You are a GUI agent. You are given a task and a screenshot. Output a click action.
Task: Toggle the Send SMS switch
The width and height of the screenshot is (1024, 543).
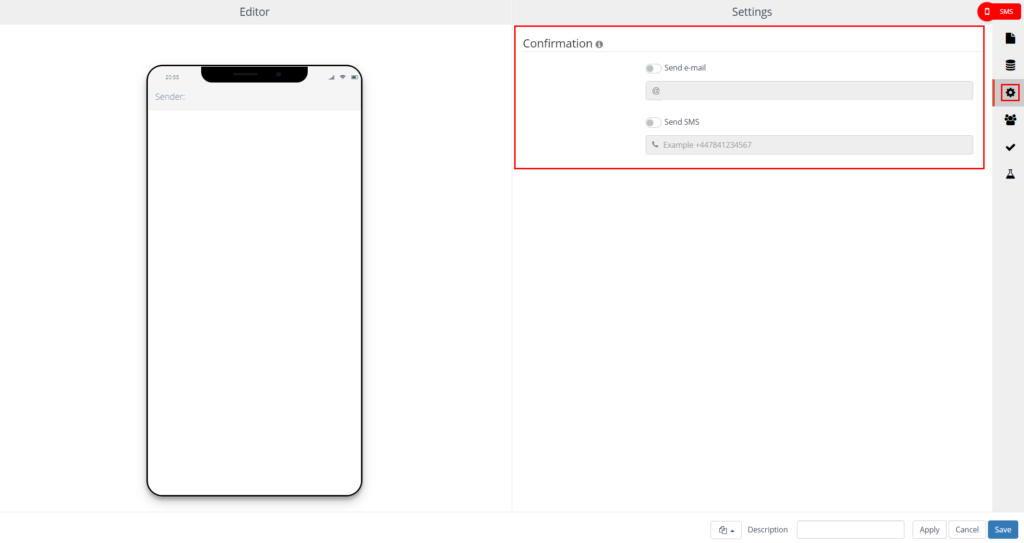click(652, 122)
